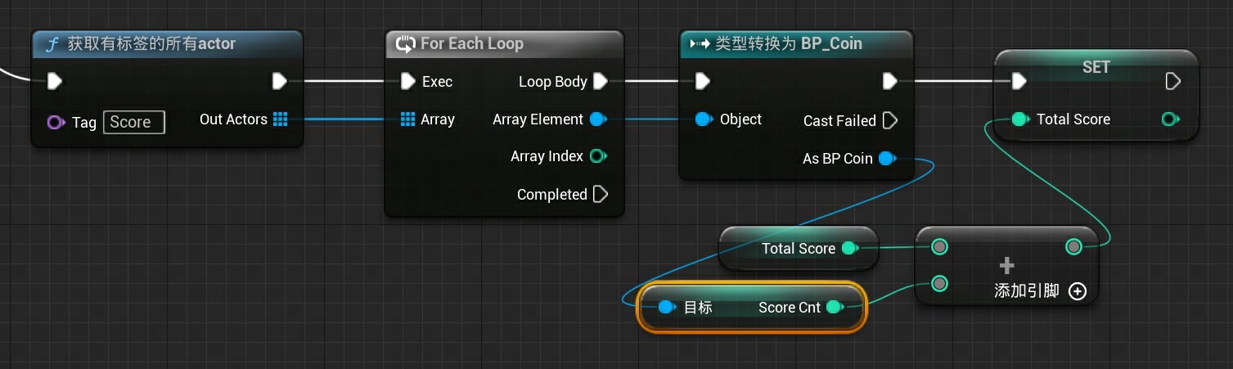
Task: Click the Completed exec output pin
Action: [x=600, y=194]
